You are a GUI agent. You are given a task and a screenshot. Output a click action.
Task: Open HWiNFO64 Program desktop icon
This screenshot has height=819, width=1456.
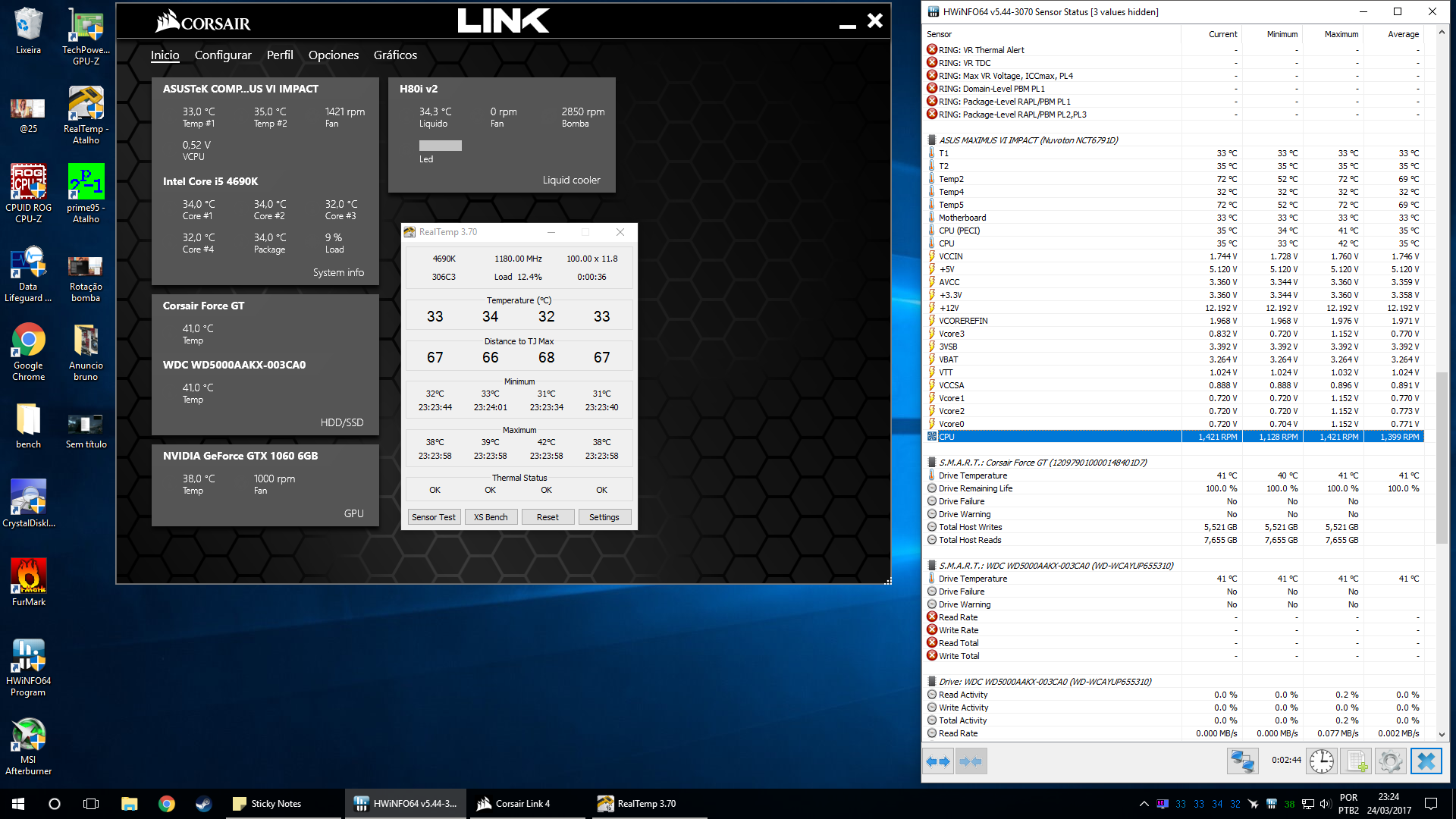pyautogui.click(x=28, y=667)
